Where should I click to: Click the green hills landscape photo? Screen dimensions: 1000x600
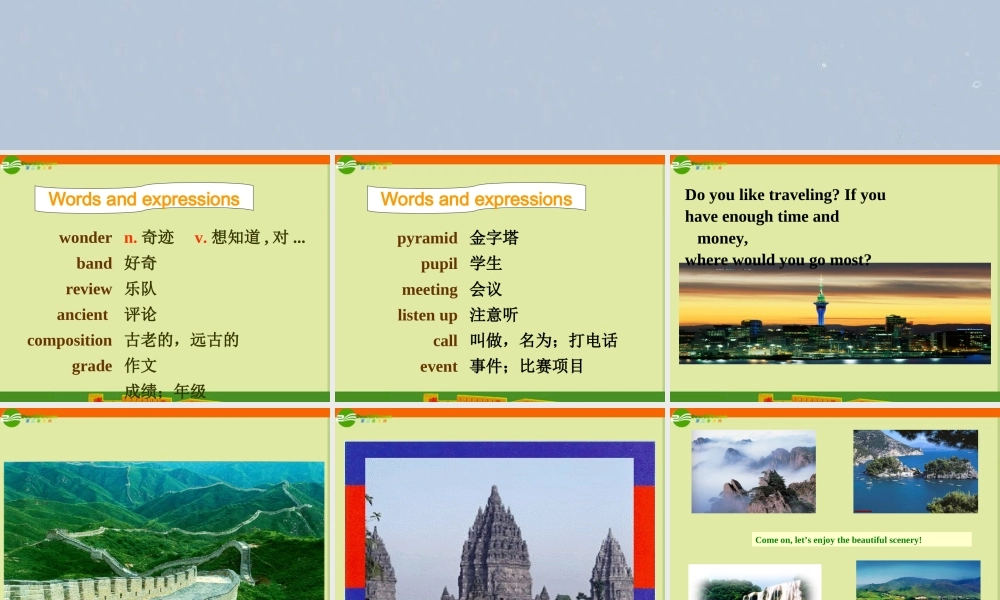(x=918, y=580)
